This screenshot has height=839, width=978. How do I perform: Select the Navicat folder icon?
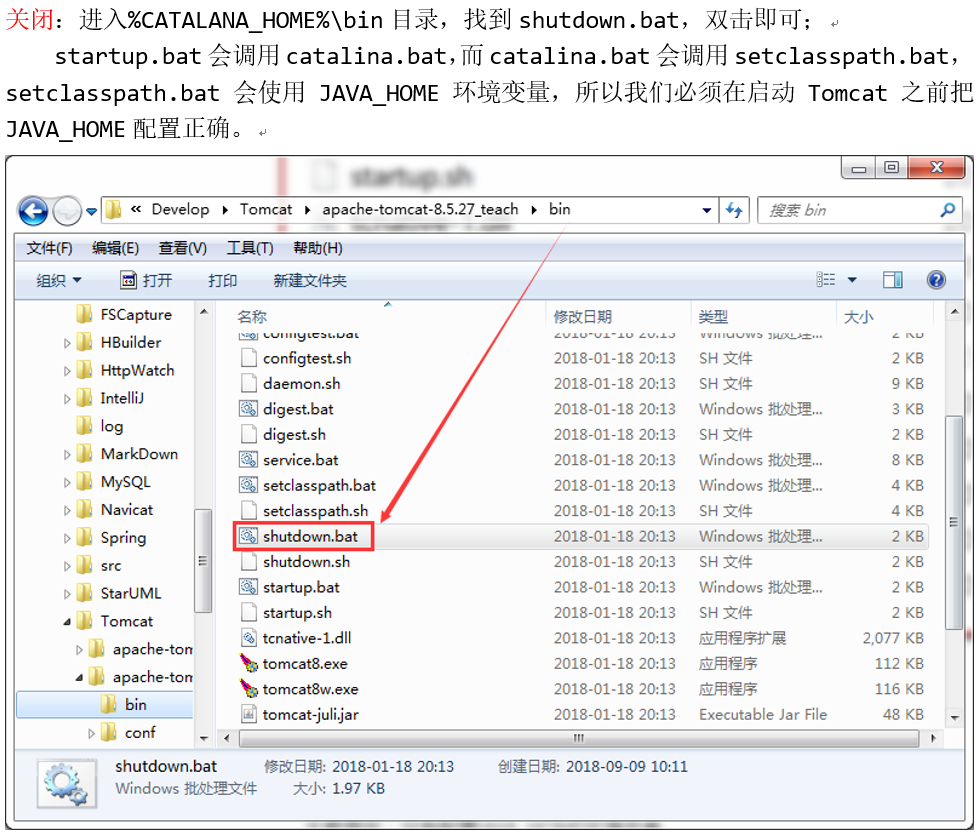pos(84,510)
